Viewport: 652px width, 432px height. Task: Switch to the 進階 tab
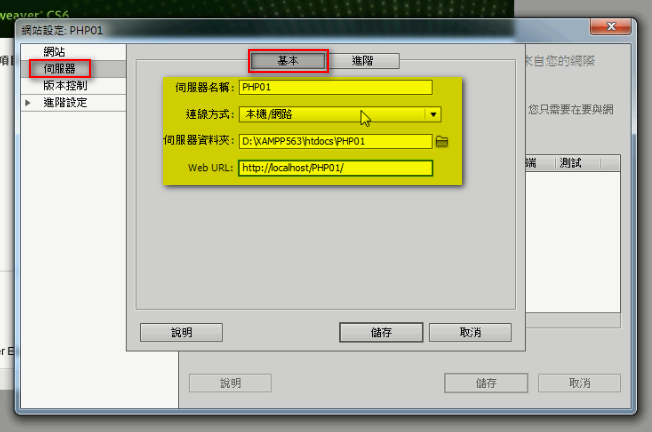362,61
